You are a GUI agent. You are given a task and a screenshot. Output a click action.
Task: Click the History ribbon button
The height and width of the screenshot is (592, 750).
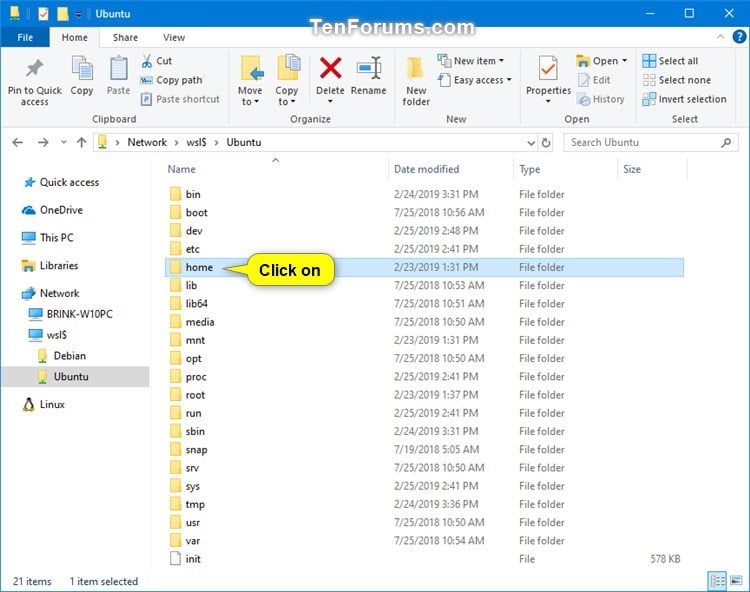601,99
